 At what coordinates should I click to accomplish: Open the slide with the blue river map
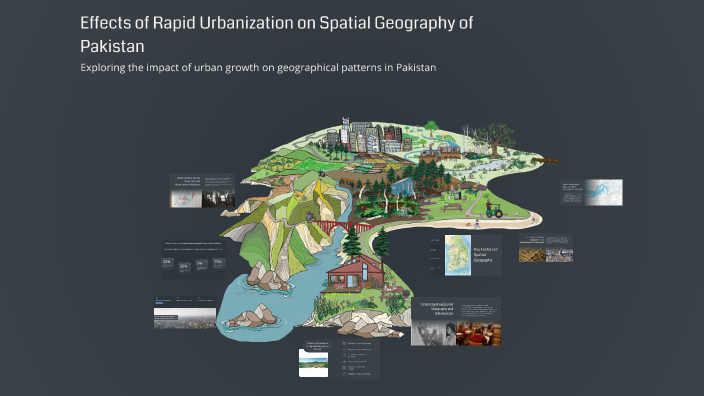[x=591, y=193]
